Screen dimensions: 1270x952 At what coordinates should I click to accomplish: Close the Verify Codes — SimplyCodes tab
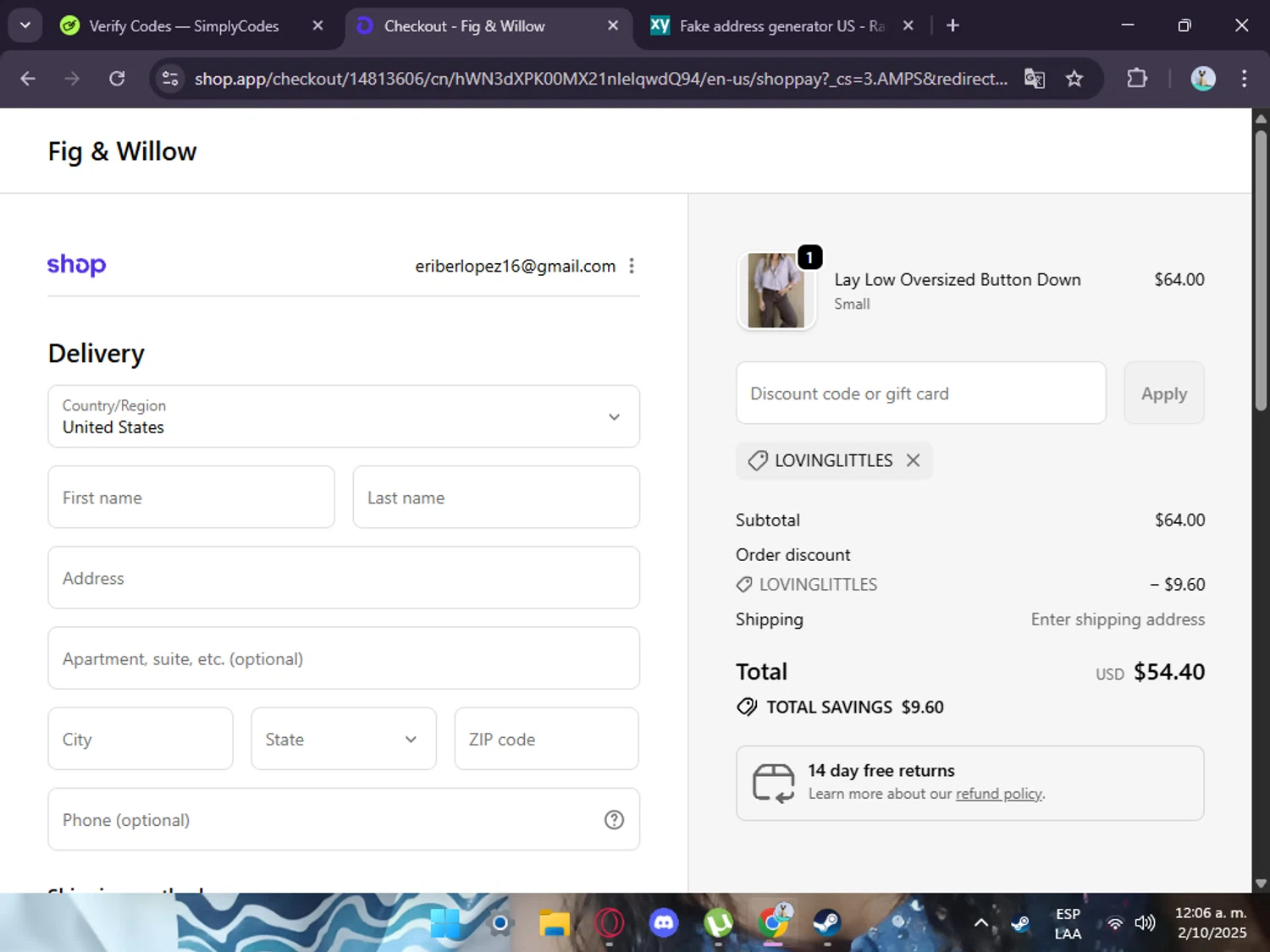(317, 25)
